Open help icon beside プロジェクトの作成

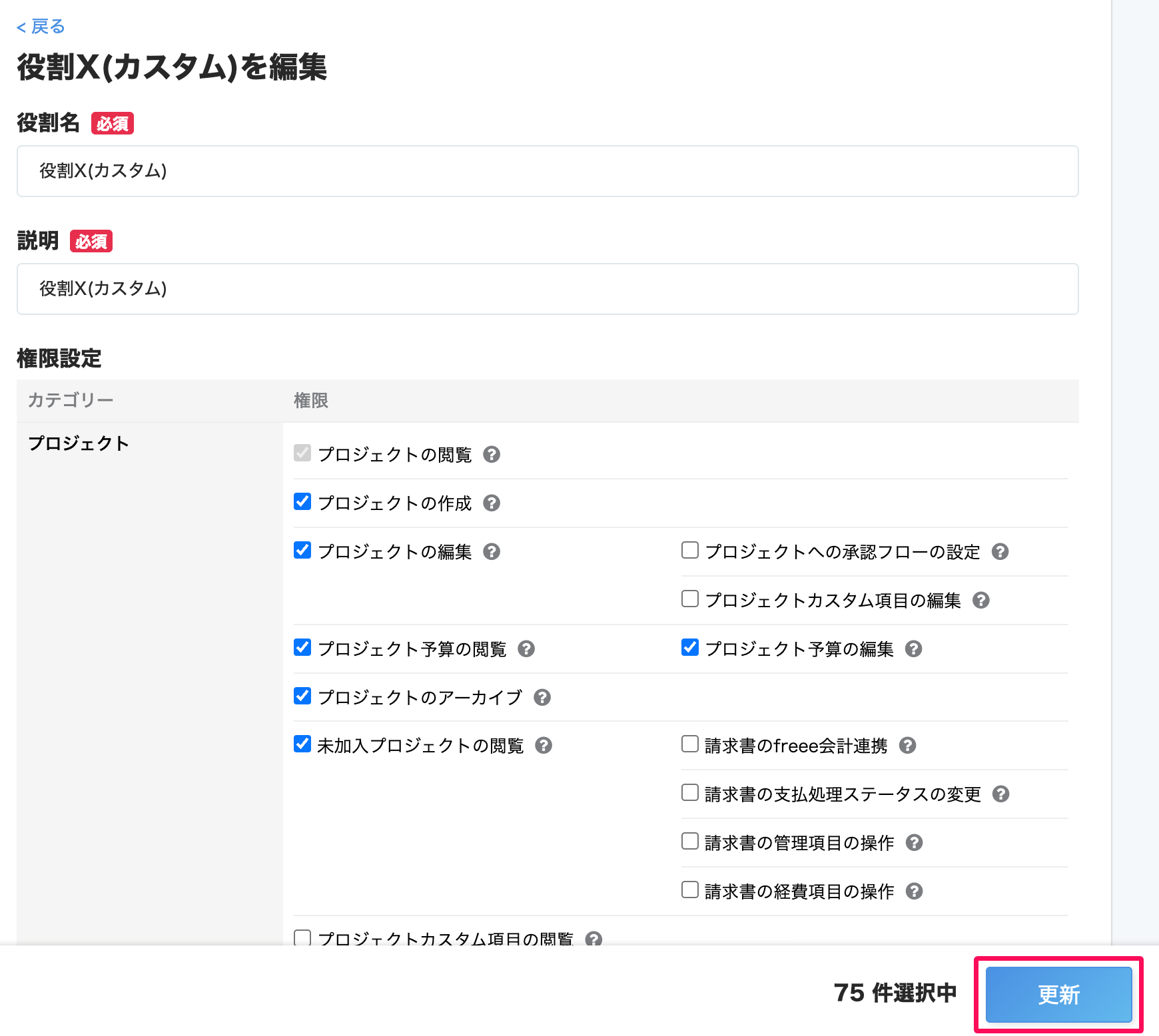[492, 503]
